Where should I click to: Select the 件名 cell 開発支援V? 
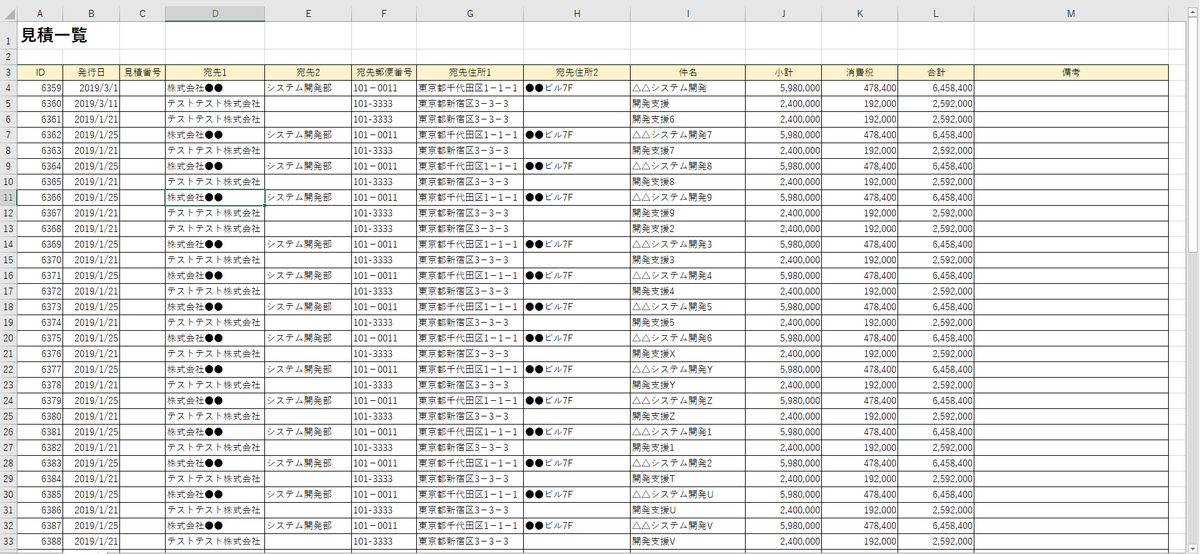(x=688, y=541)
